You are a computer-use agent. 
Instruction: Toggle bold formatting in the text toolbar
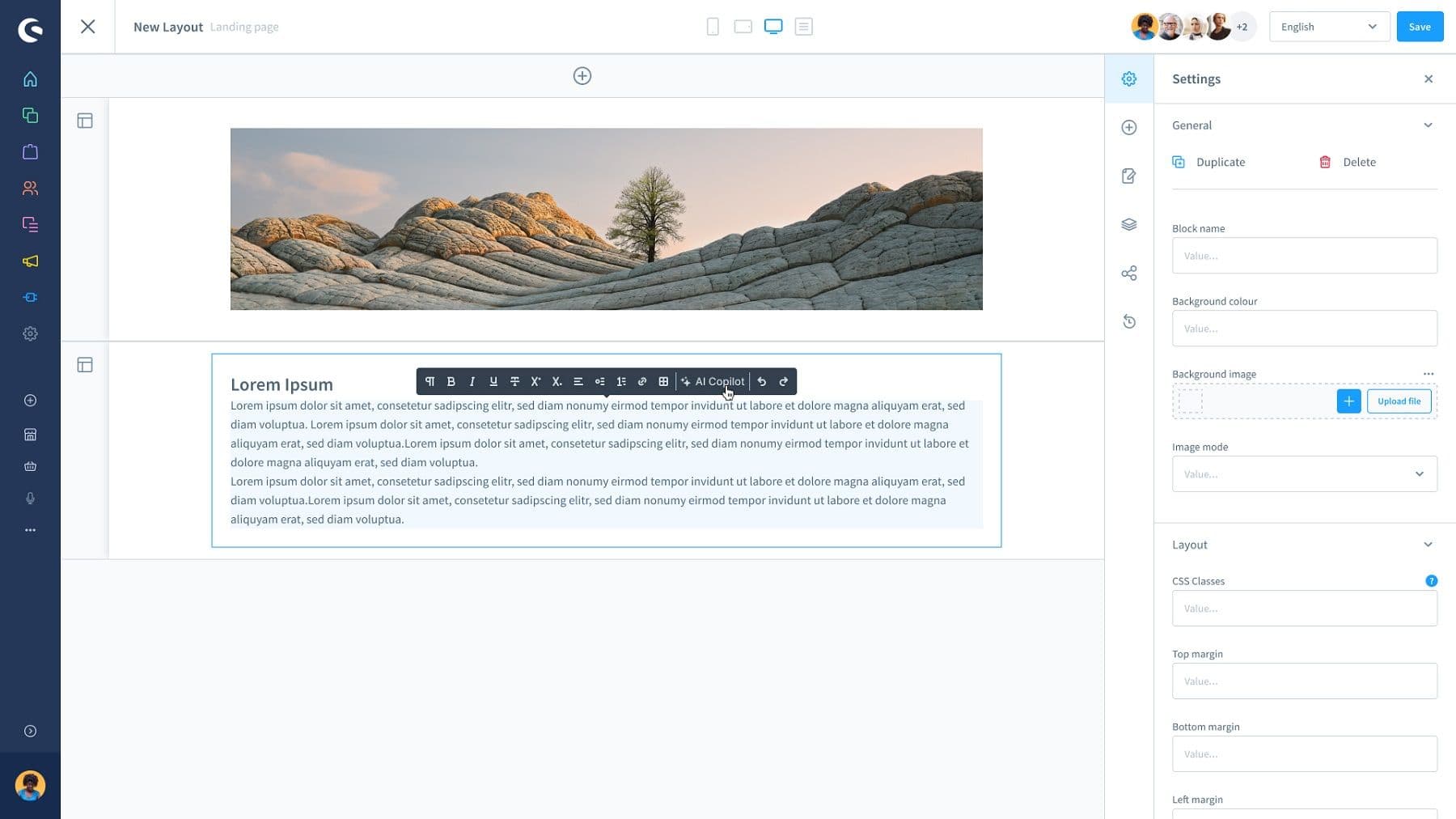[451, 381]
